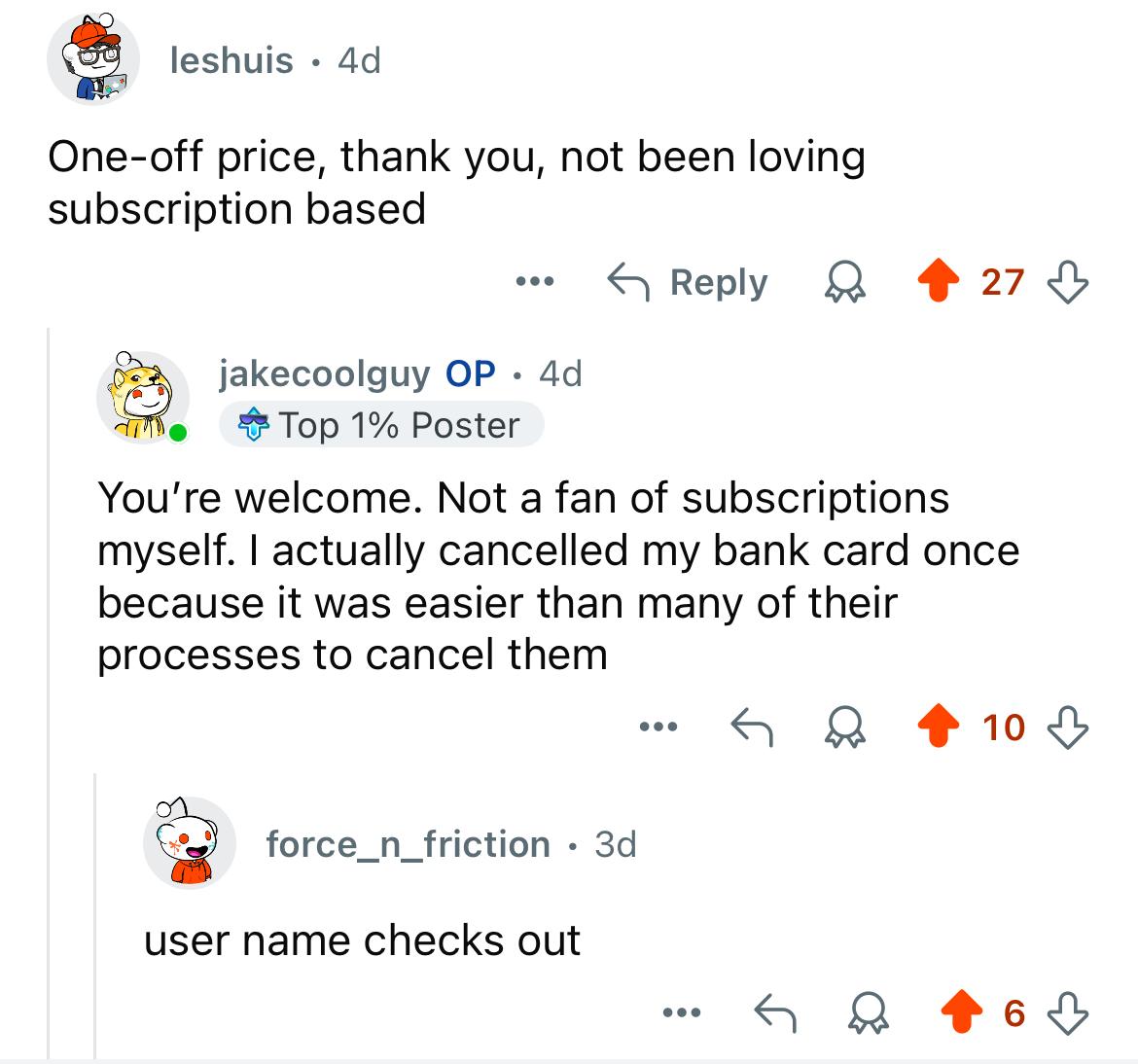
Task: Open more options on leshuis's comment
Action: click(535, 281)
